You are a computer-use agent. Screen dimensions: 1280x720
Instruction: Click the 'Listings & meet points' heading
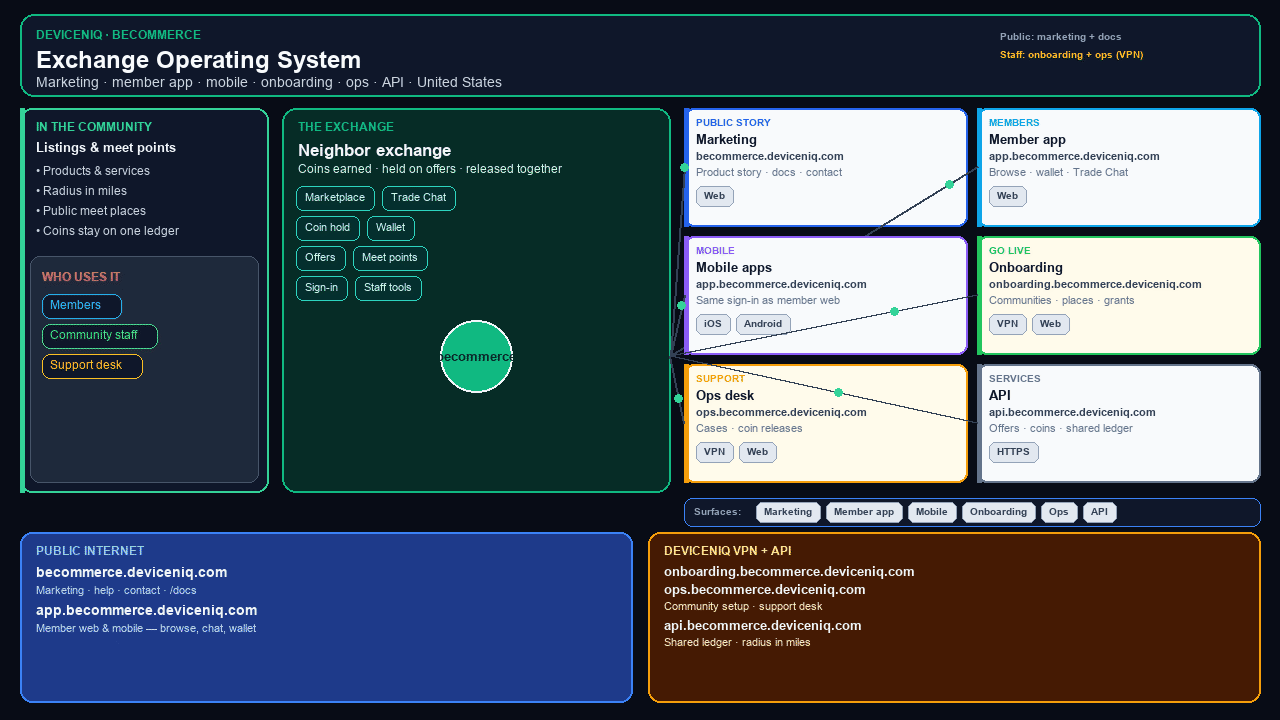106,148
